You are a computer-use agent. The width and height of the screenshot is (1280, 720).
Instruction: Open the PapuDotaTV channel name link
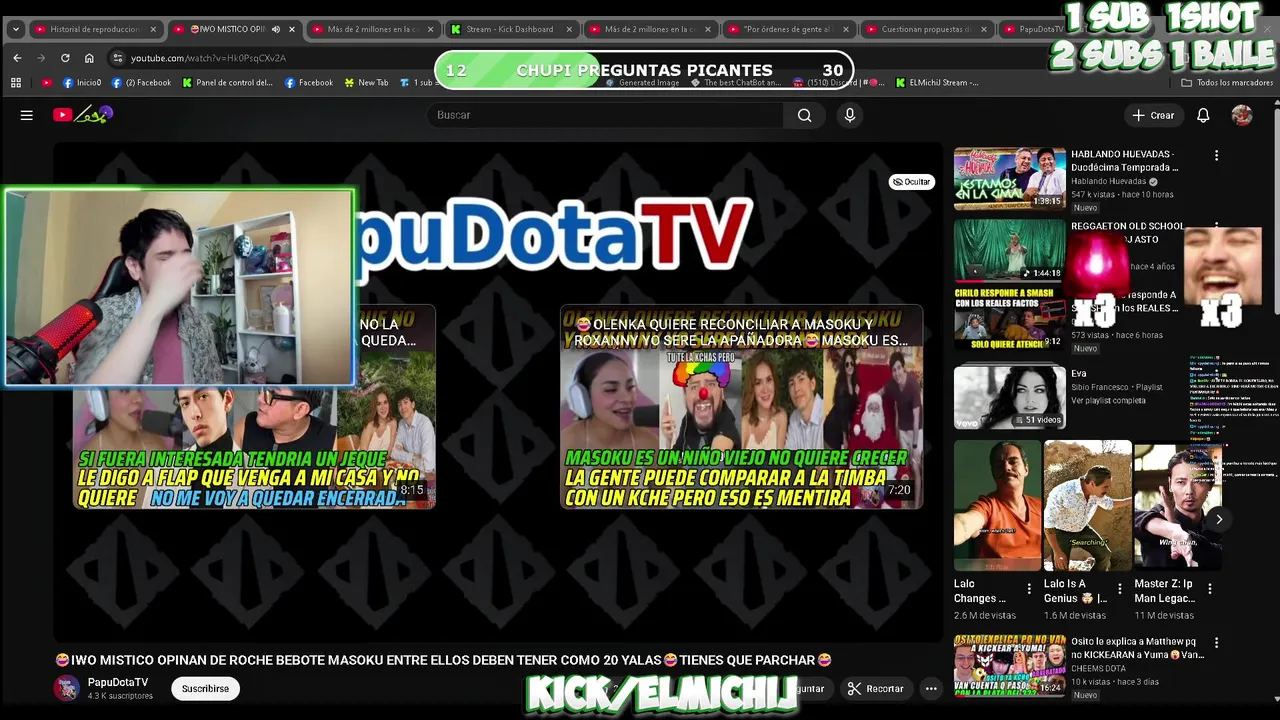coord(118,682)
